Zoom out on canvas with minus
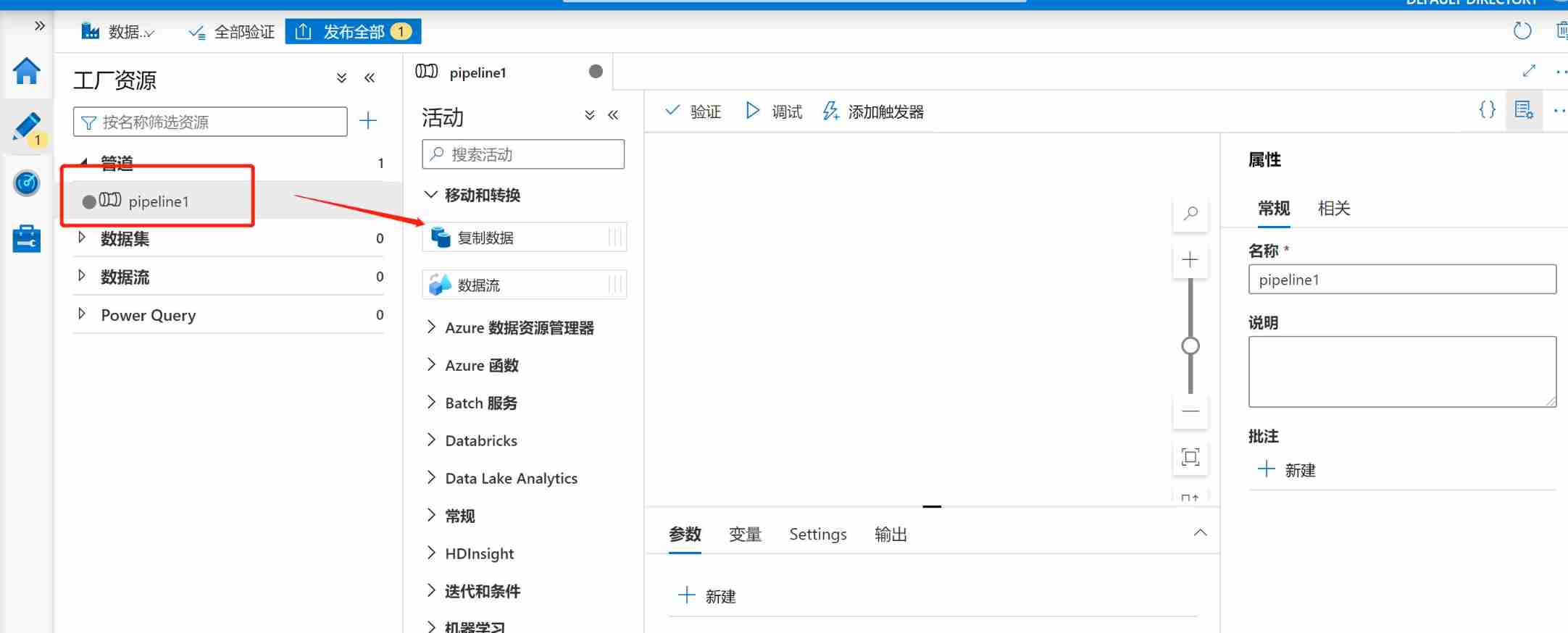 pyautogui.click(x=1190, y=411)
